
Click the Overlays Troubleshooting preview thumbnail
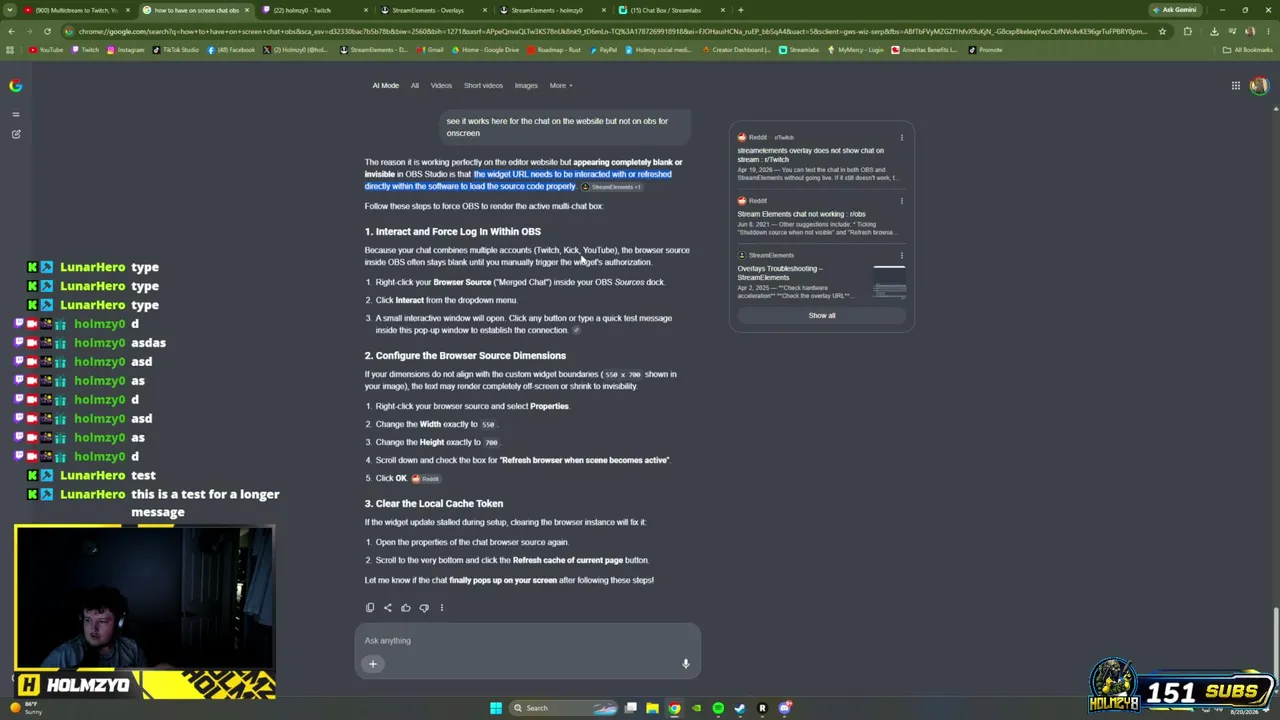coord(889,280)
